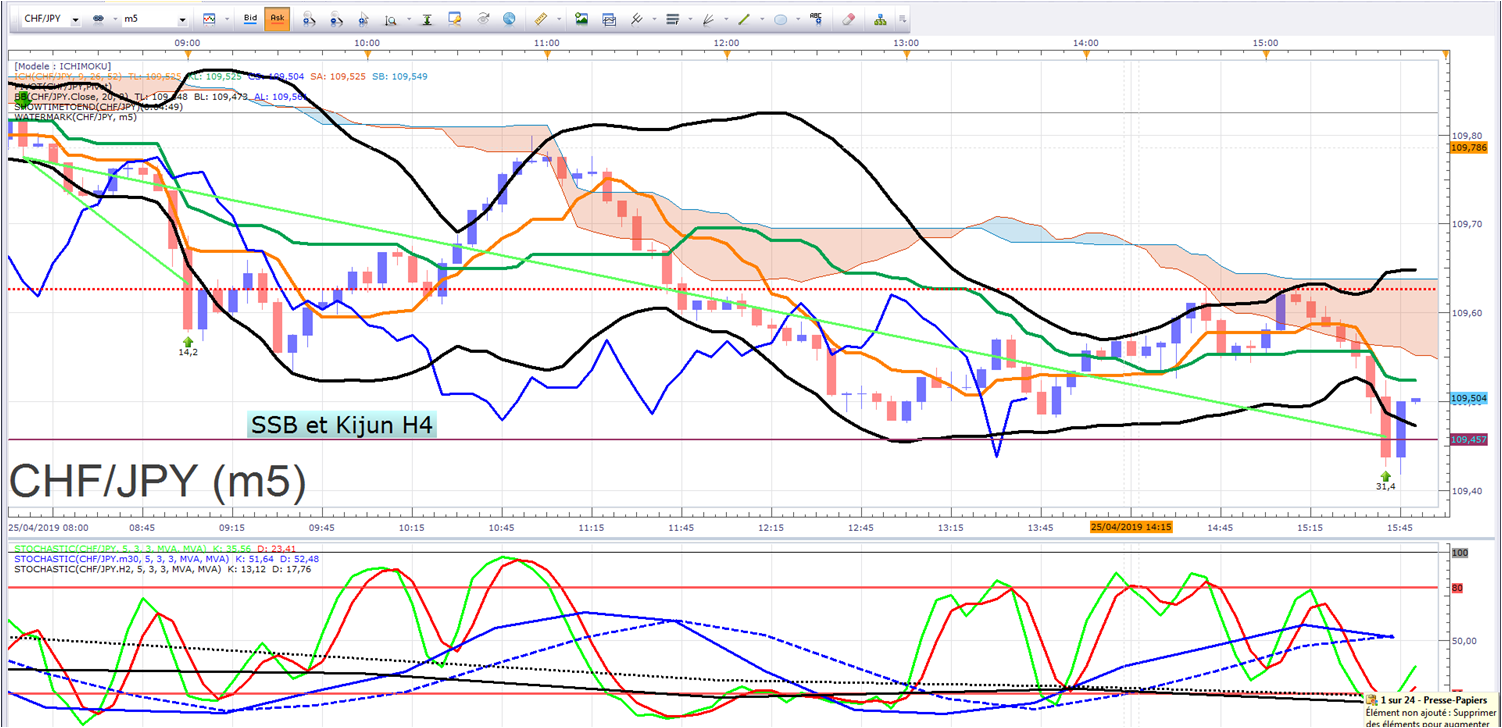Select the ellipse shape drawing tool

coord(781,19)
